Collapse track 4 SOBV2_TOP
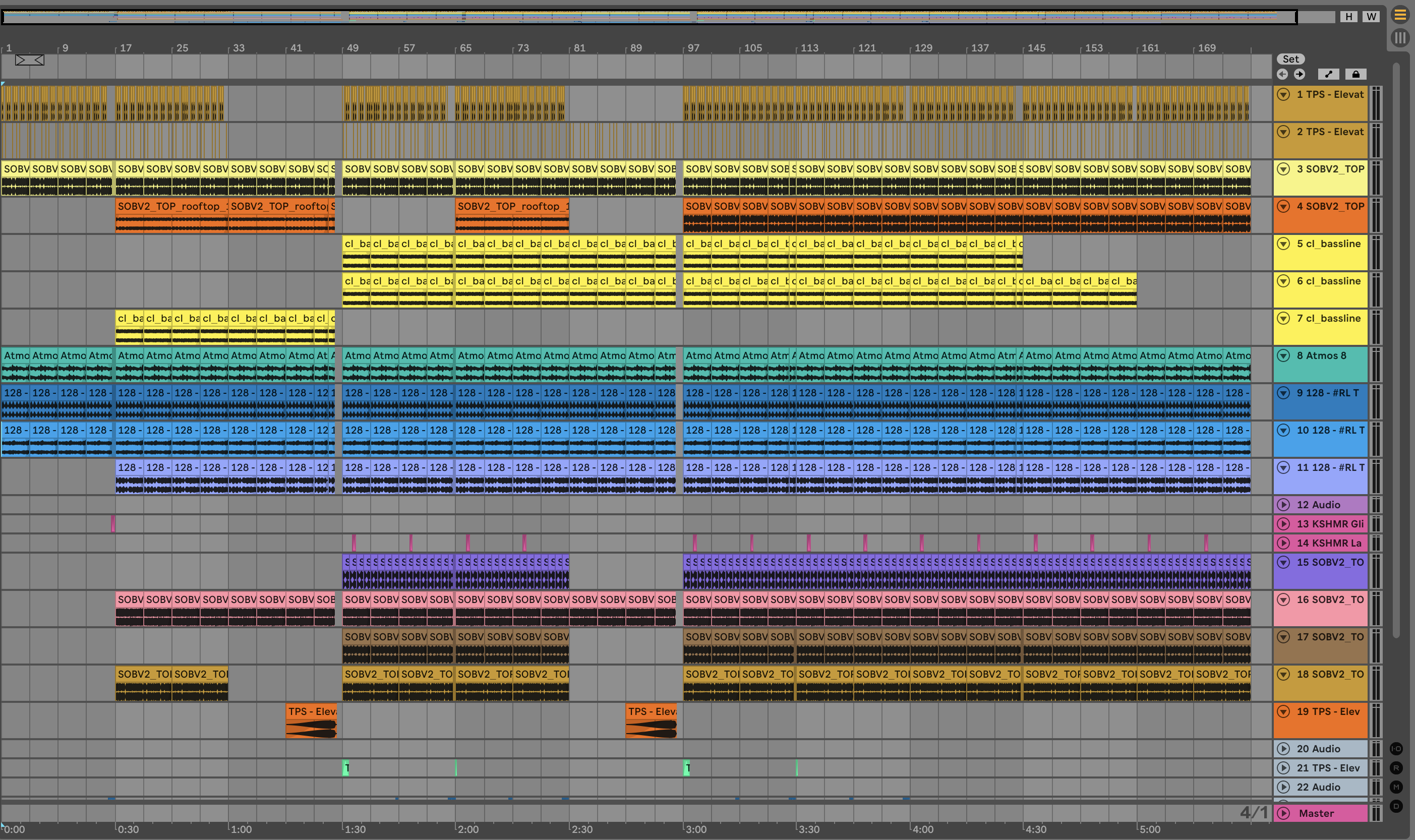 [x=1284, y=207]
